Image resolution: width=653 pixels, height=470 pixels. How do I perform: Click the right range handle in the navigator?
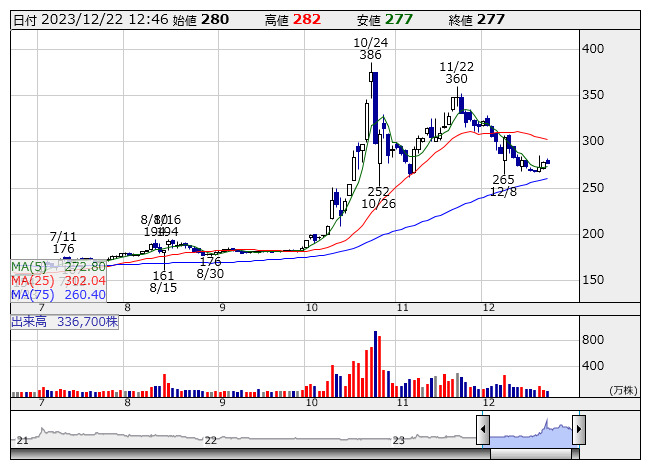578,430
